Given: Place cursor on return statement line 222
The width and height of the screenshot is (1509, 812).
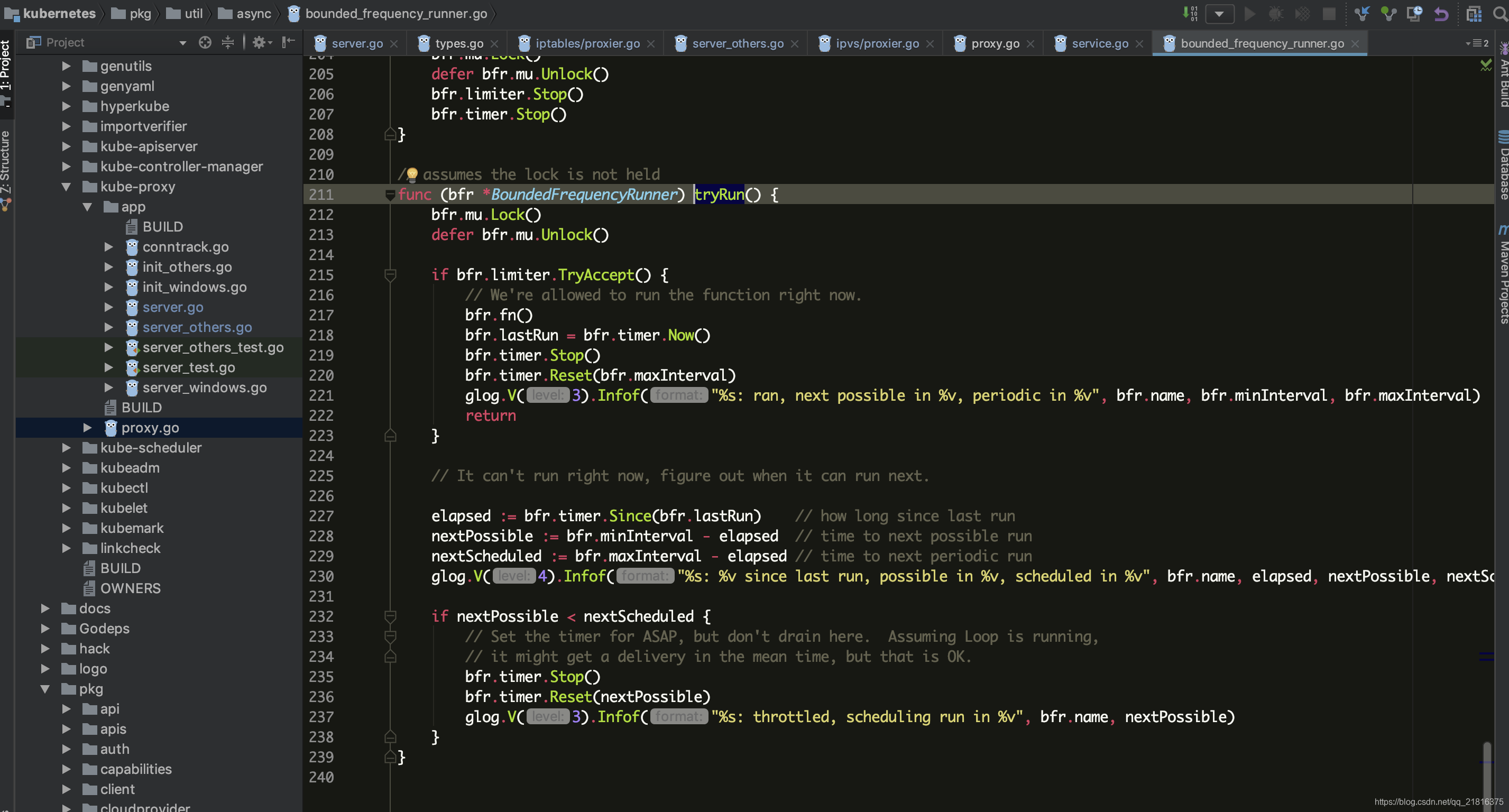Looking at the screenshot, I should pos(490,416).
